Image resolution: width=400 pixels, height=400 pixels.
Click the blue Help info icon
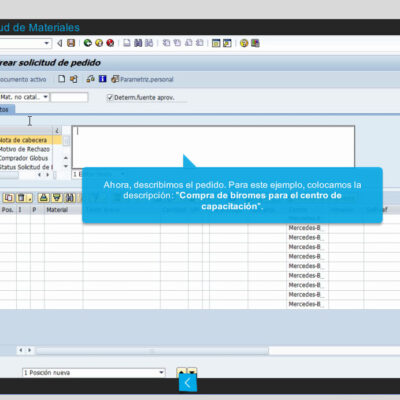click(x=103, y=79)
